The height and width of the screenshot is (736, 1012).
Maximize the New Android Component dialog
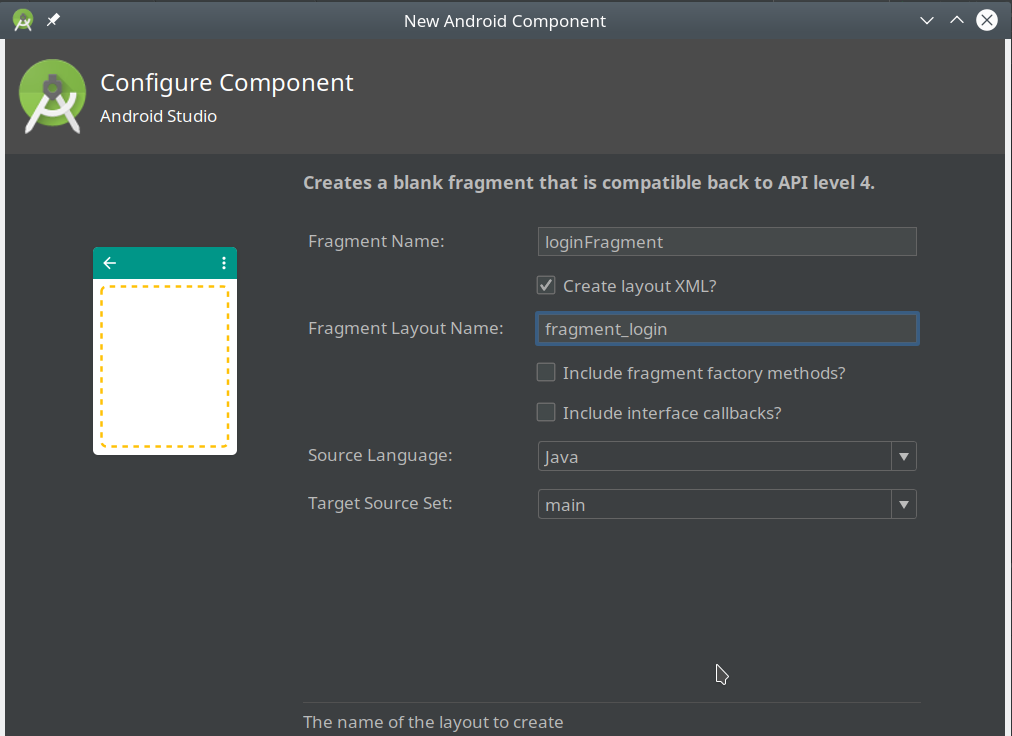[x=957, y=21]
